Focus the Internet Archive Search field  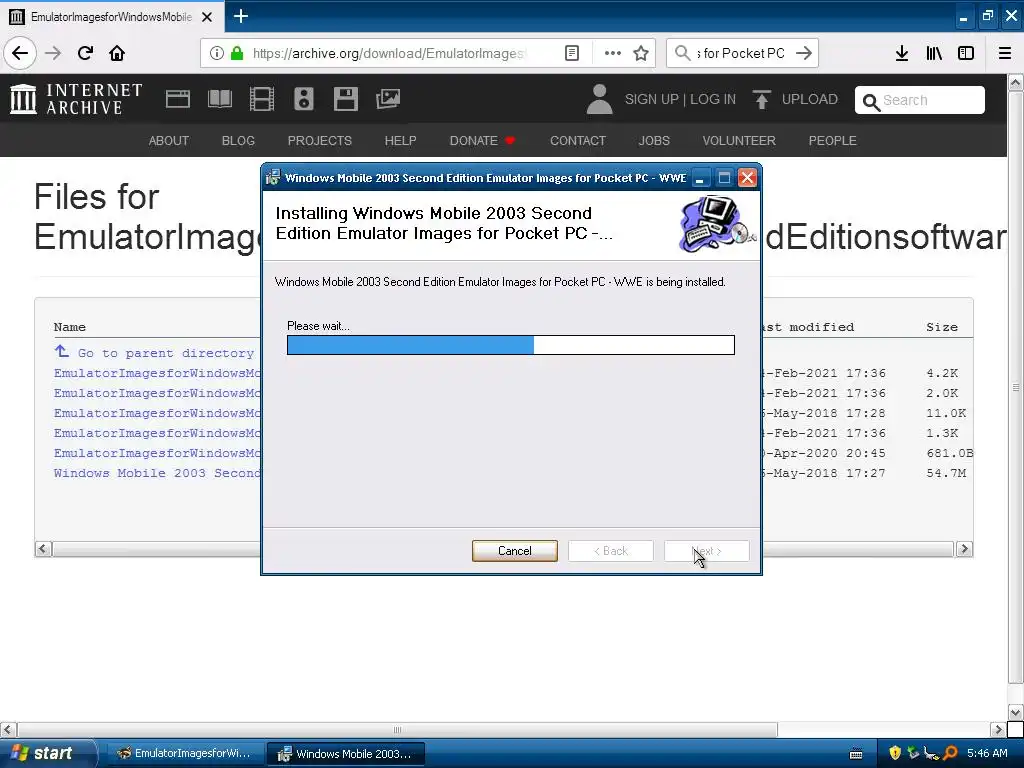(920, 100)
